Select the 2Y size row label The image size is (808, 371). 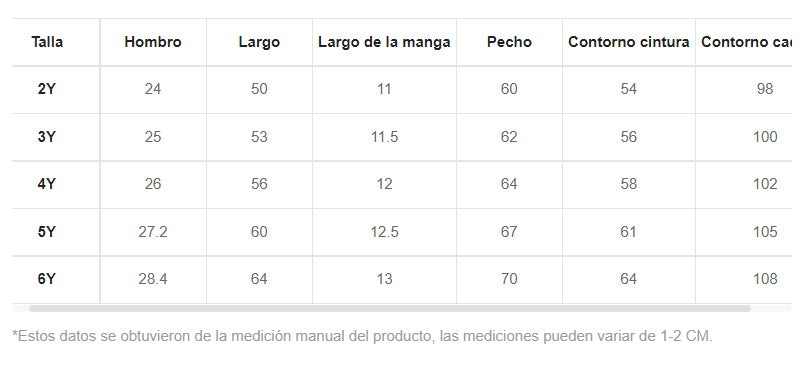pyautogui.click(x=46, y=89)
